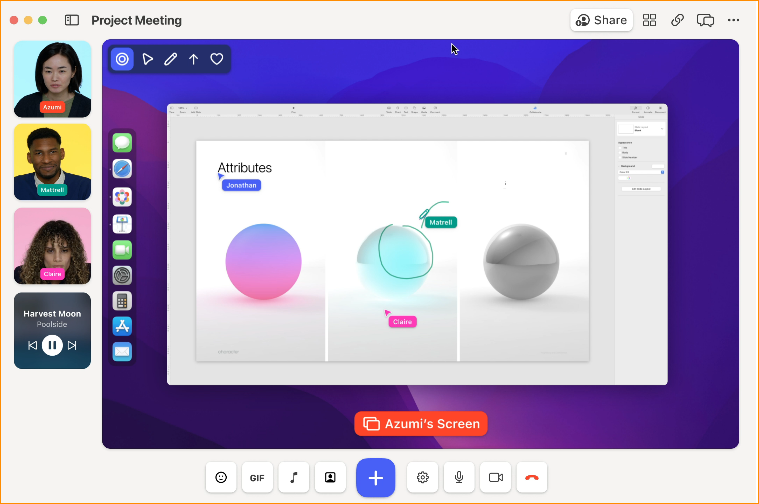Click the Azumi's Screen label button
Image resolution: width=759 pixels, height=504 pixels.
click(x=421, y=424)
